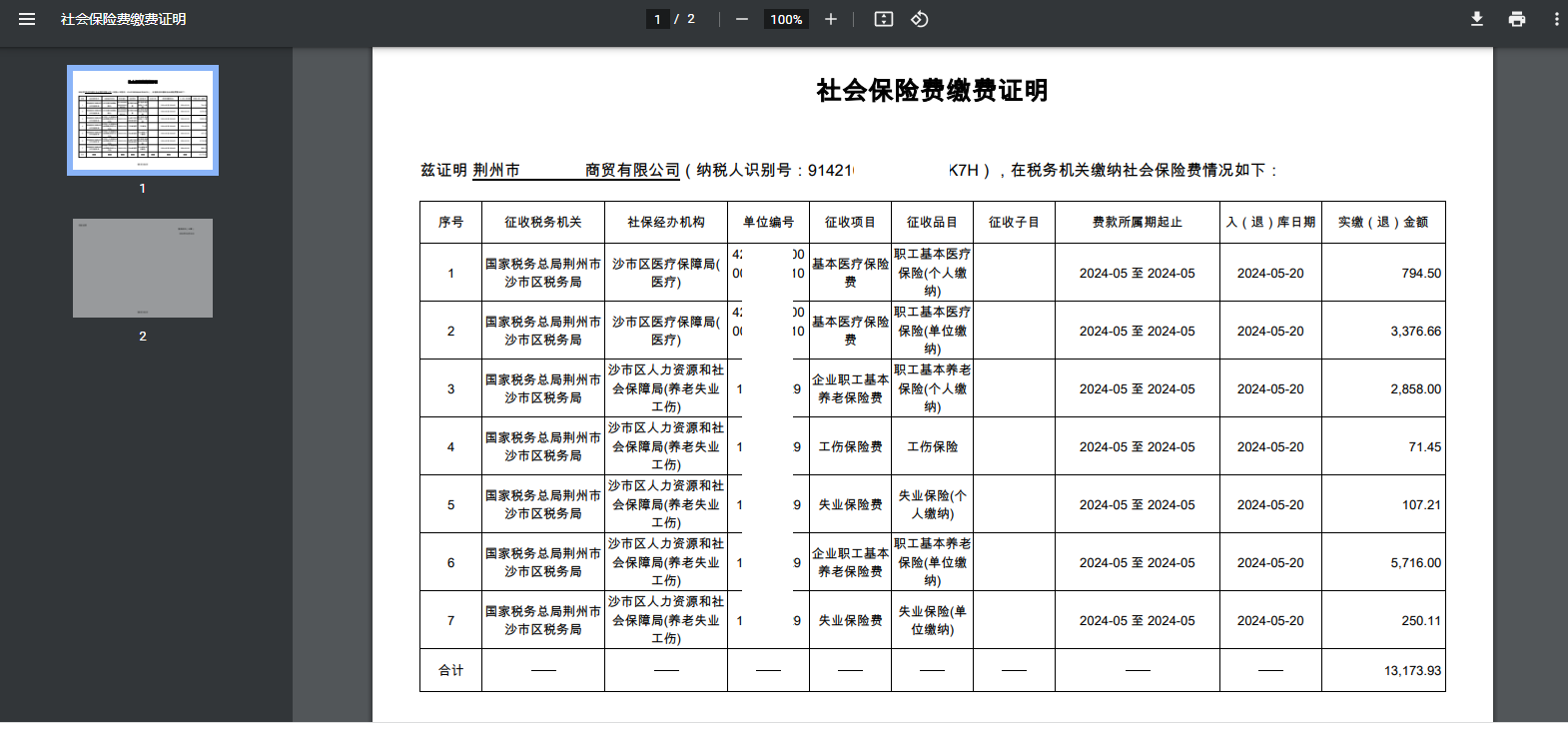This screenshot has height=729, width=1568.
Task: Click the 单位编号 column header
Action: (x=768, y=222)
